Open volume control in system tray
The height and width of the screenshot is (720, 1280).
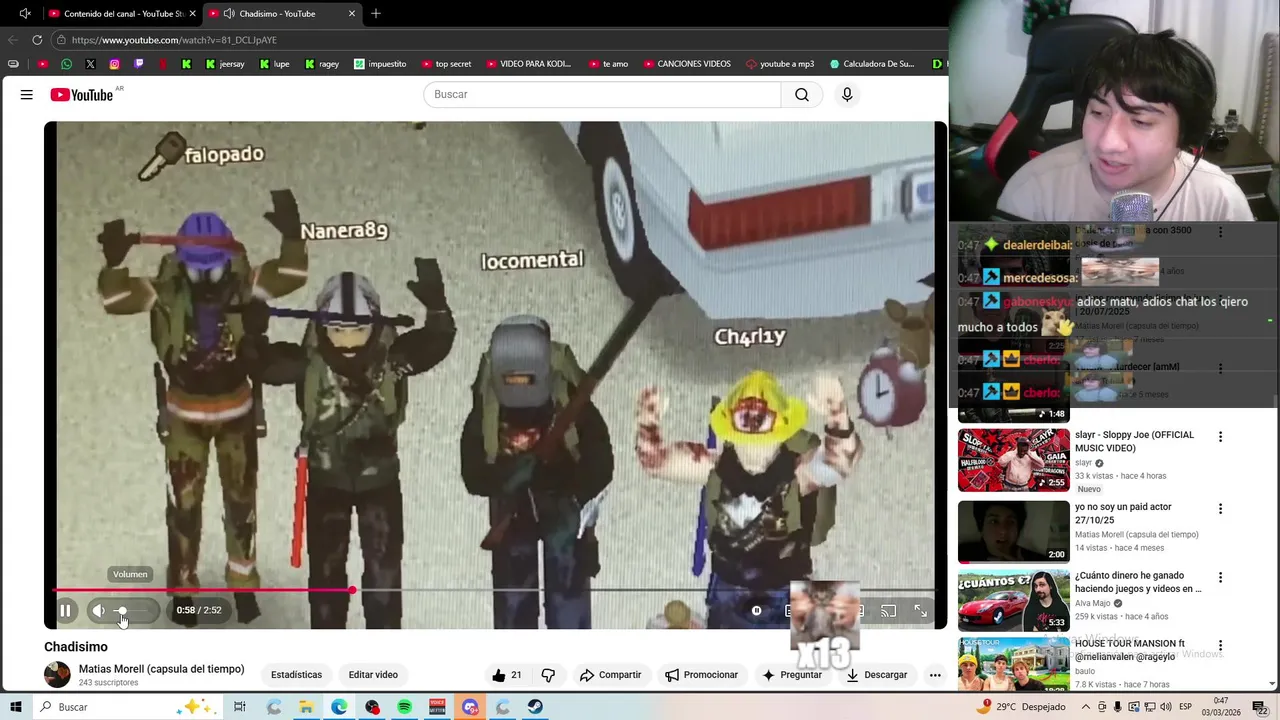1166,707
